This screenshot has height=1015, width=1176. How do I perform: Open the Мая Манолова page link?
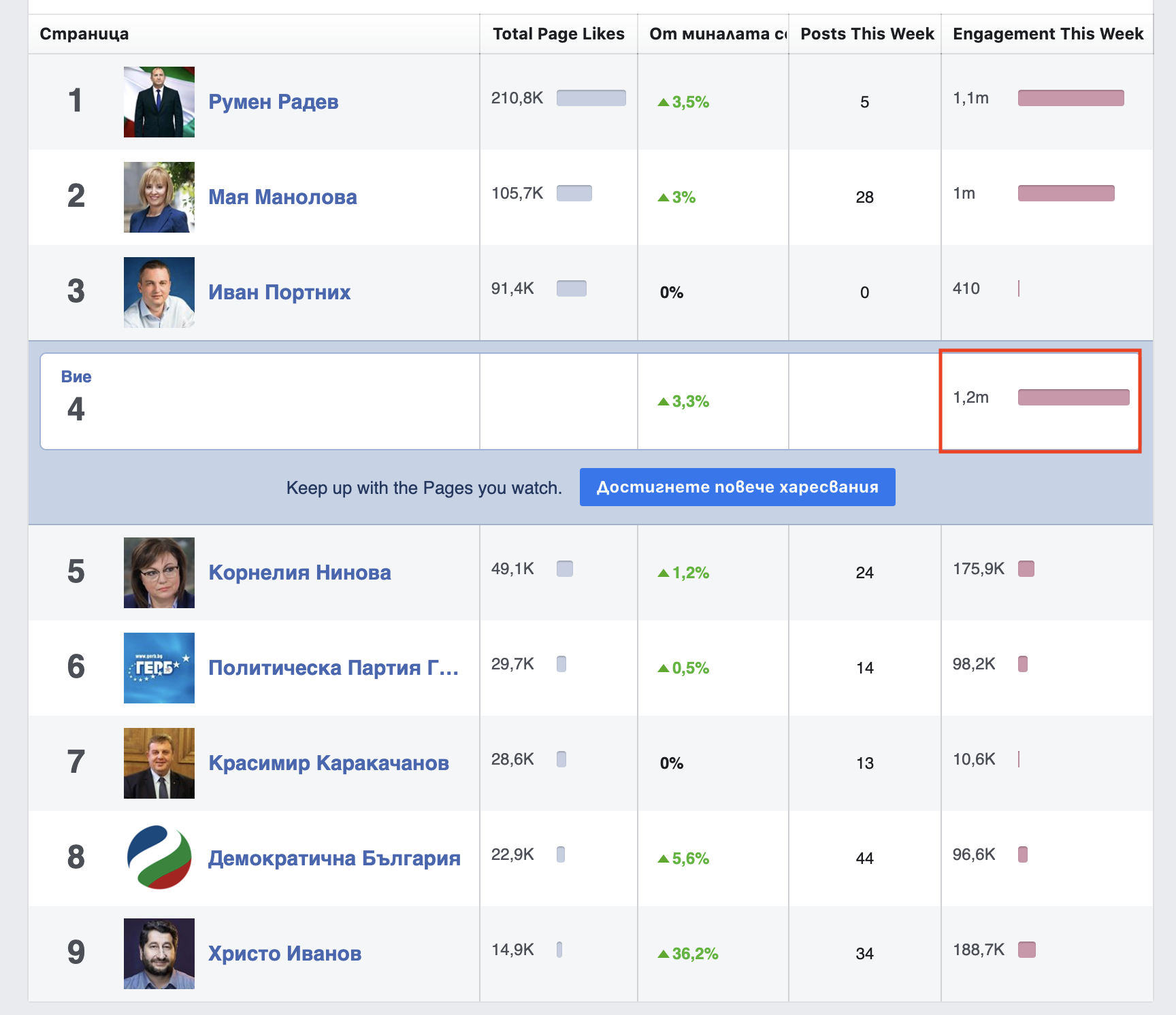(x=282, y=197)
